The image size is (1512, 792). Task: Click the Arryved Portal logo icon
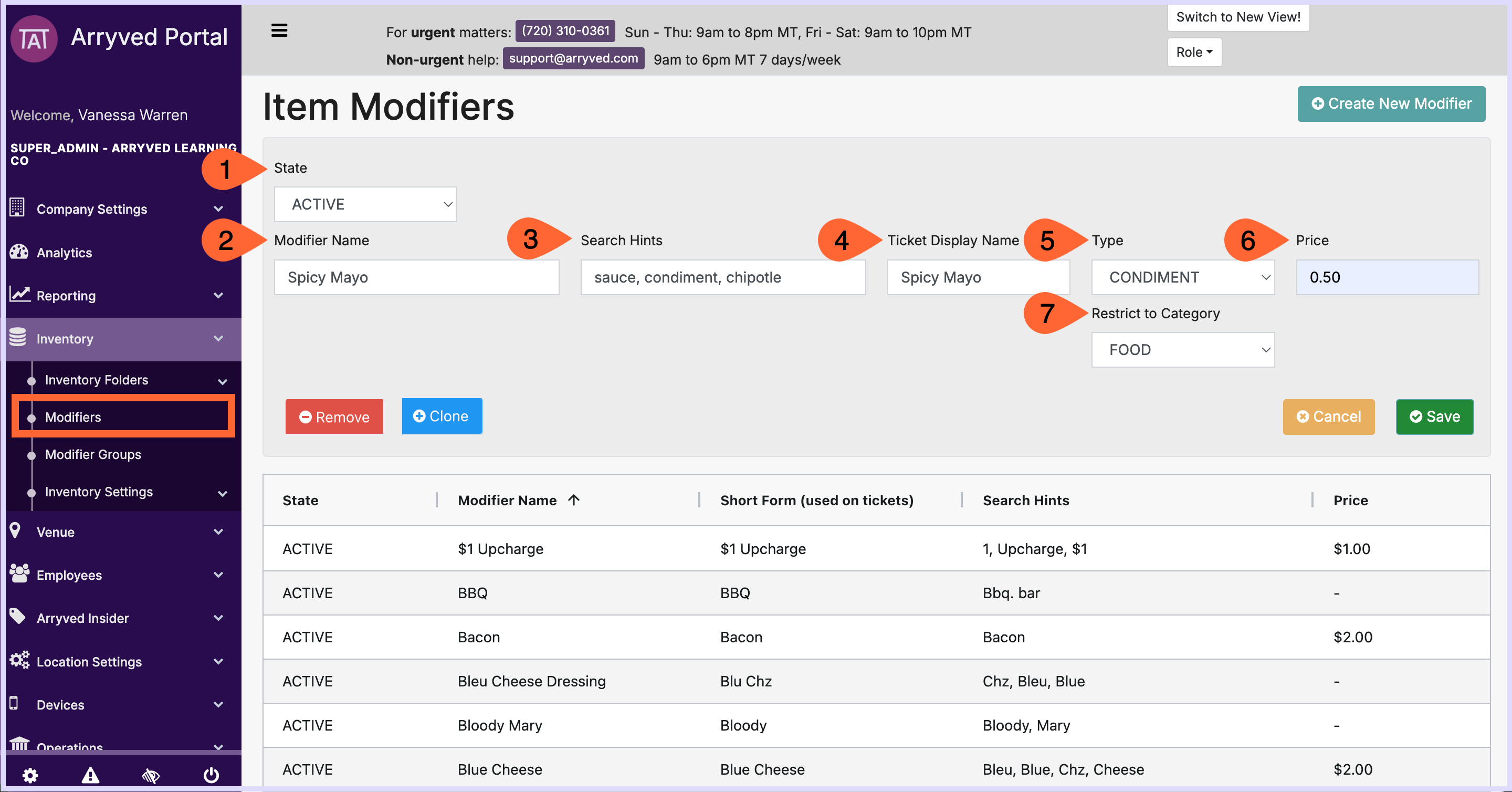point(34,39)
